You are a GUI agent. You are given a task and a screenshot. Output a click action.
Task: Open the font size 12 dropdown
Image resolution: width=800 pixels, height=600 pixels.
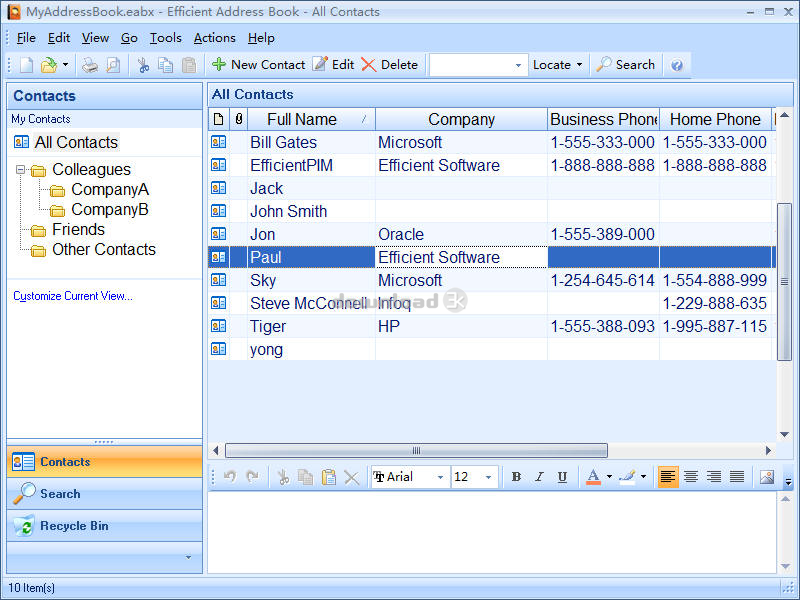click(x=488, y=477)
